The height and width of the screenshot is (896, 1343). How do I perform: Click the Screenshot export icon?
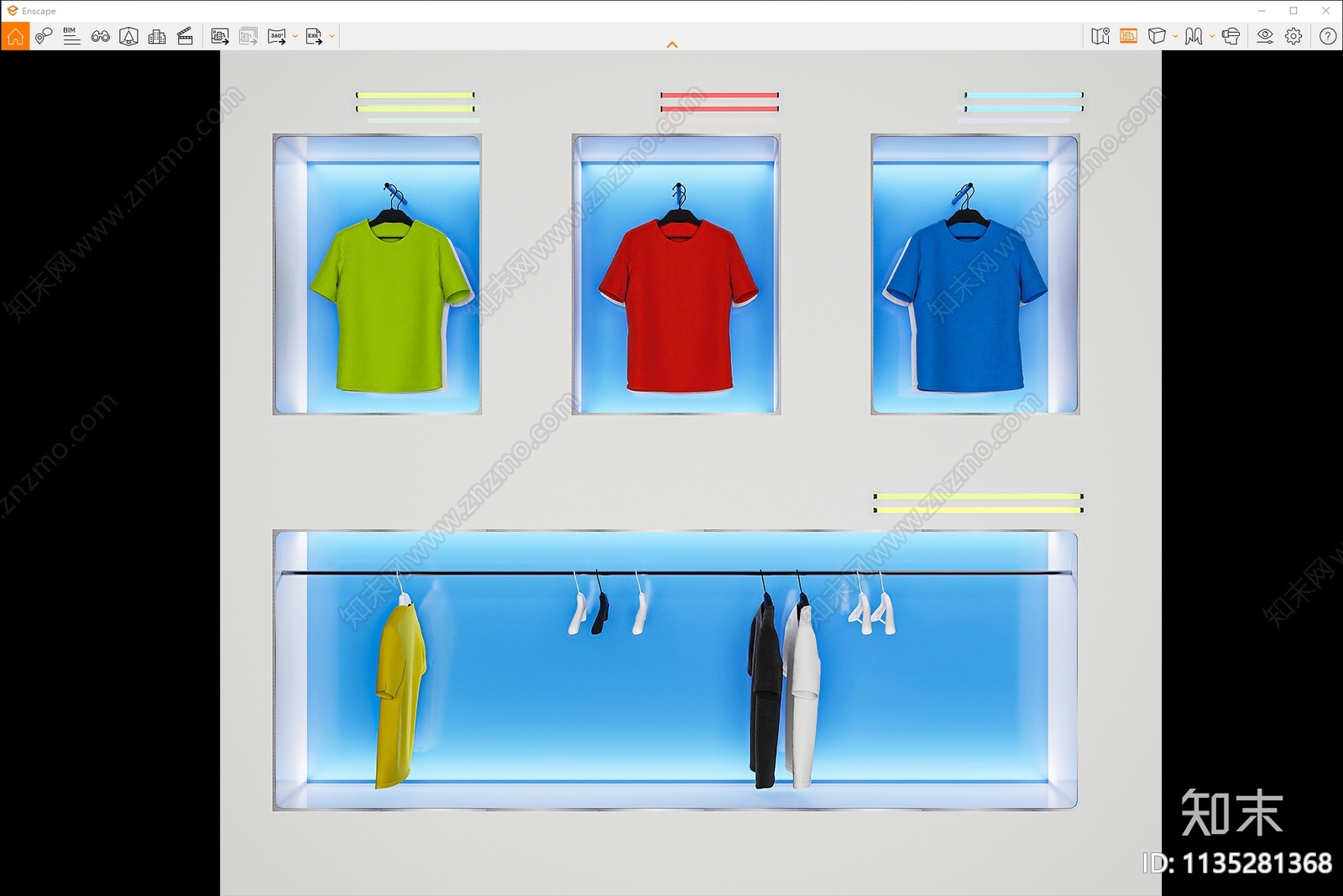pyautogui.click(x=220, y=36)
